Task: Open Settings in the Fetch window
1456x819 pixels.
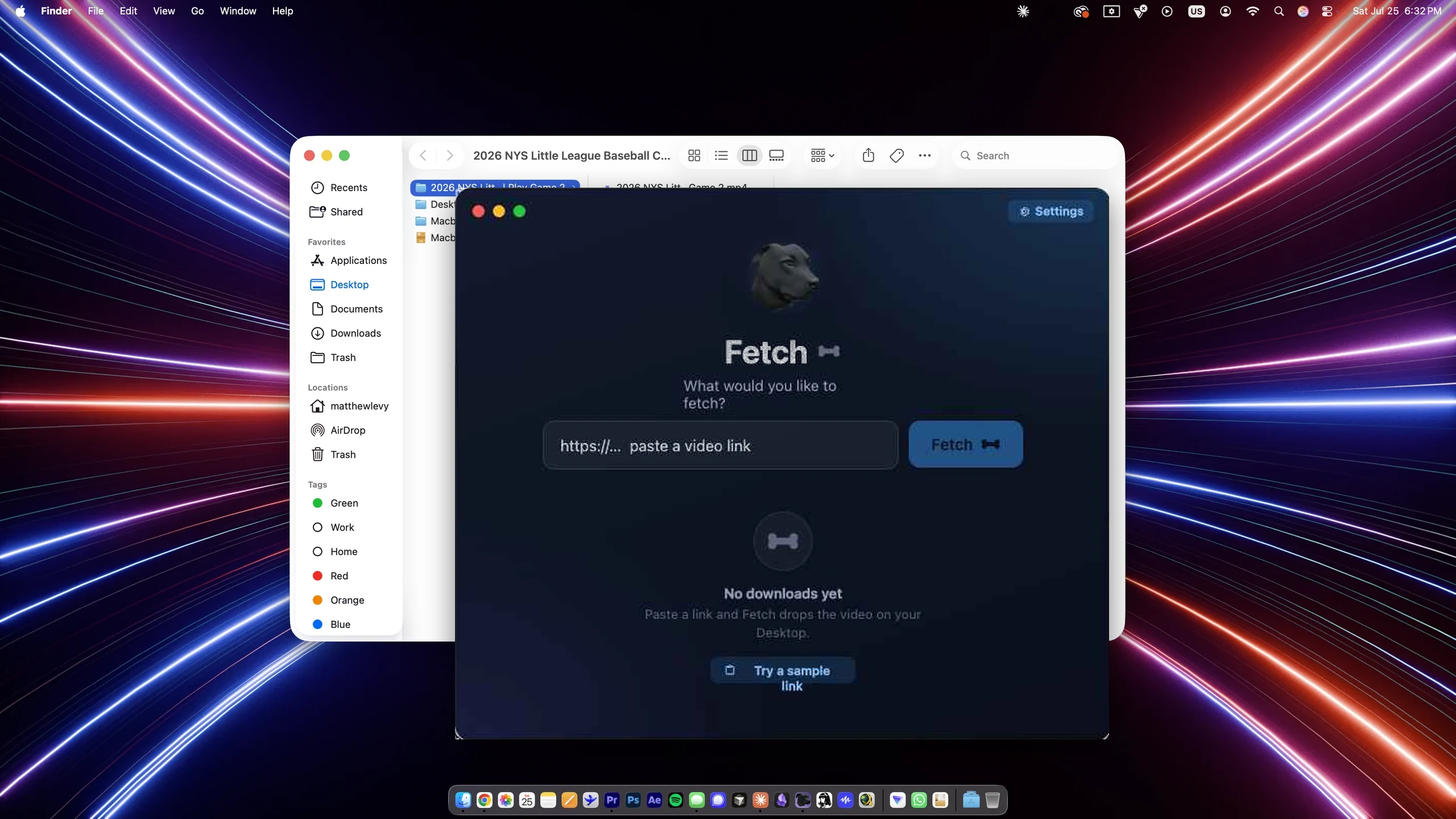Action: point(1051,212)
